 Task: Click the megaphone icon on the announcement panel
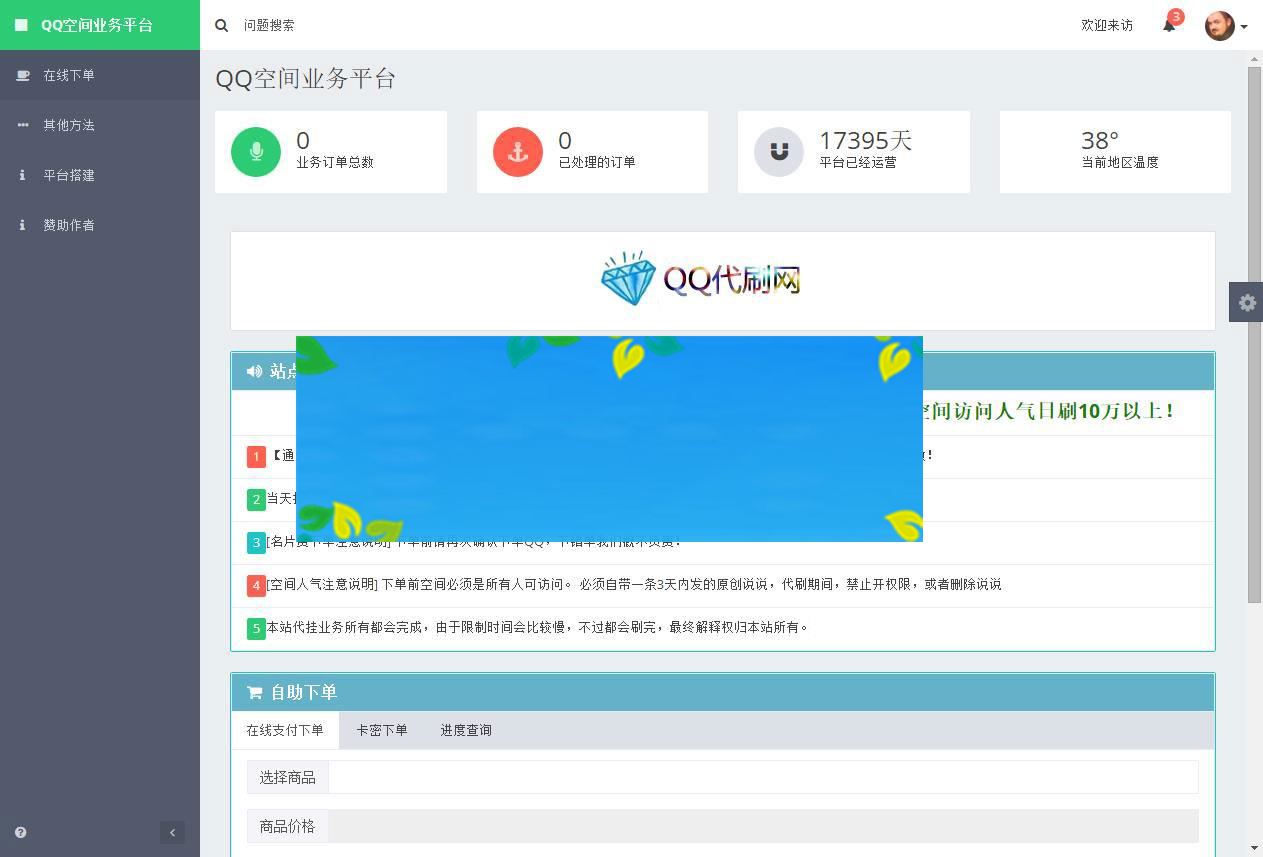(254, 371)
